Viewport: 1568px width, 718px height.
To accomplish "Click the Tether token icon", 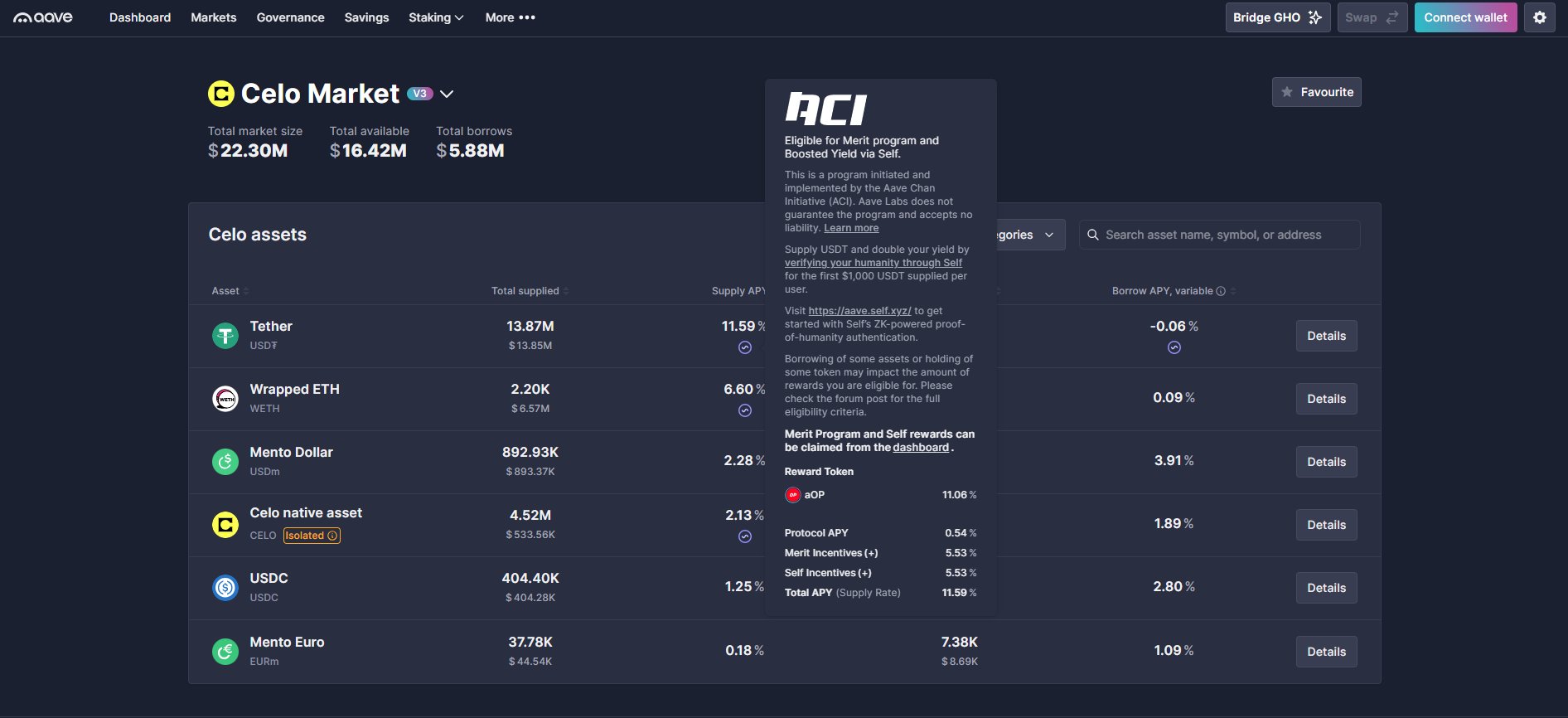I will click(x=225, y=336).
